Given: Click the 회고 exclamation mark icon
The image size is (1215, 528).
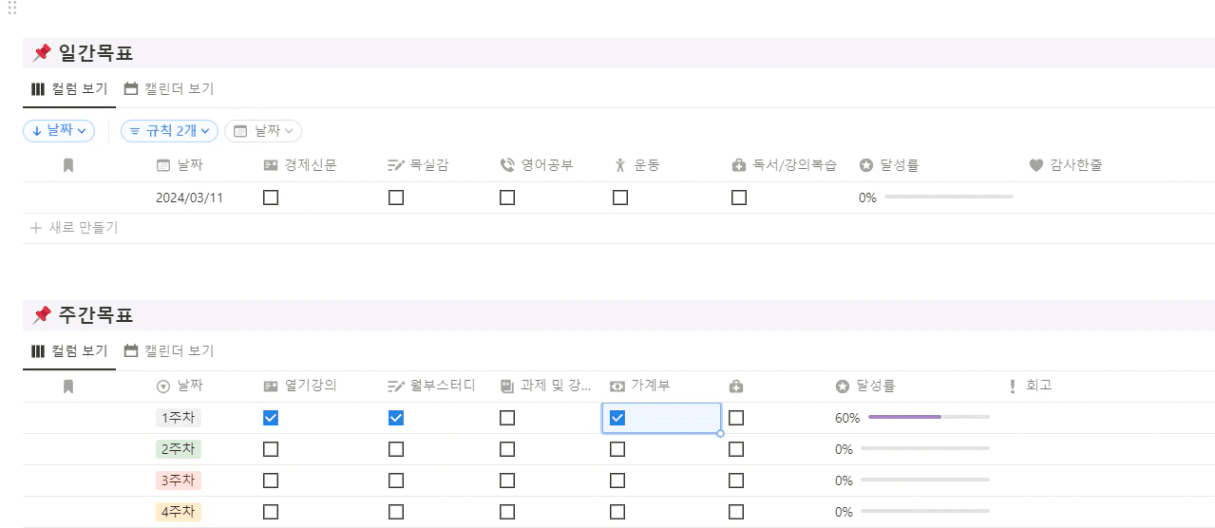Looking at the screenshot, I should tap(1012, 386).
